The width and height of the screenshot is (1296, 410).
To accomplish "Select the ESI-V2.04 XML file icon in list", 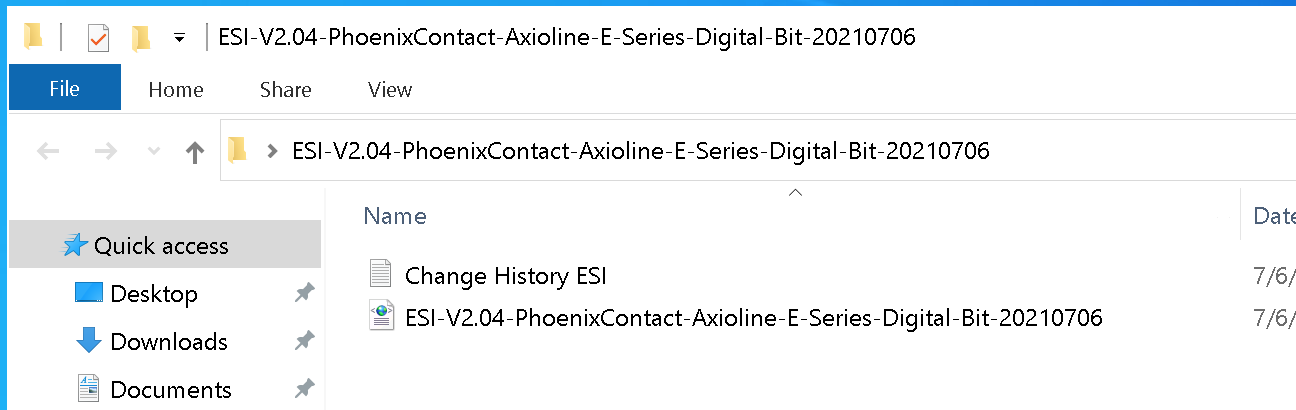I will 381,318.
